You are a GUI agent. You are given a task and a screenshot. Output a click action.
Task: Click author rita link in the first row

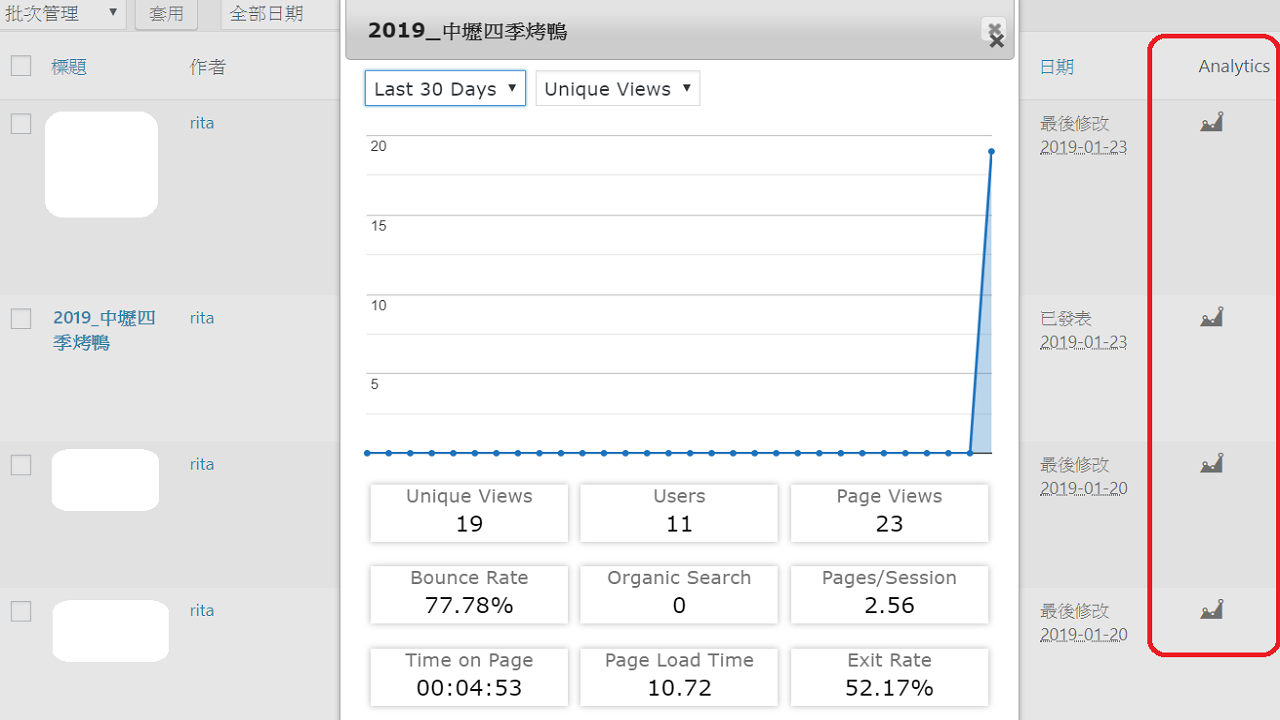202,123
